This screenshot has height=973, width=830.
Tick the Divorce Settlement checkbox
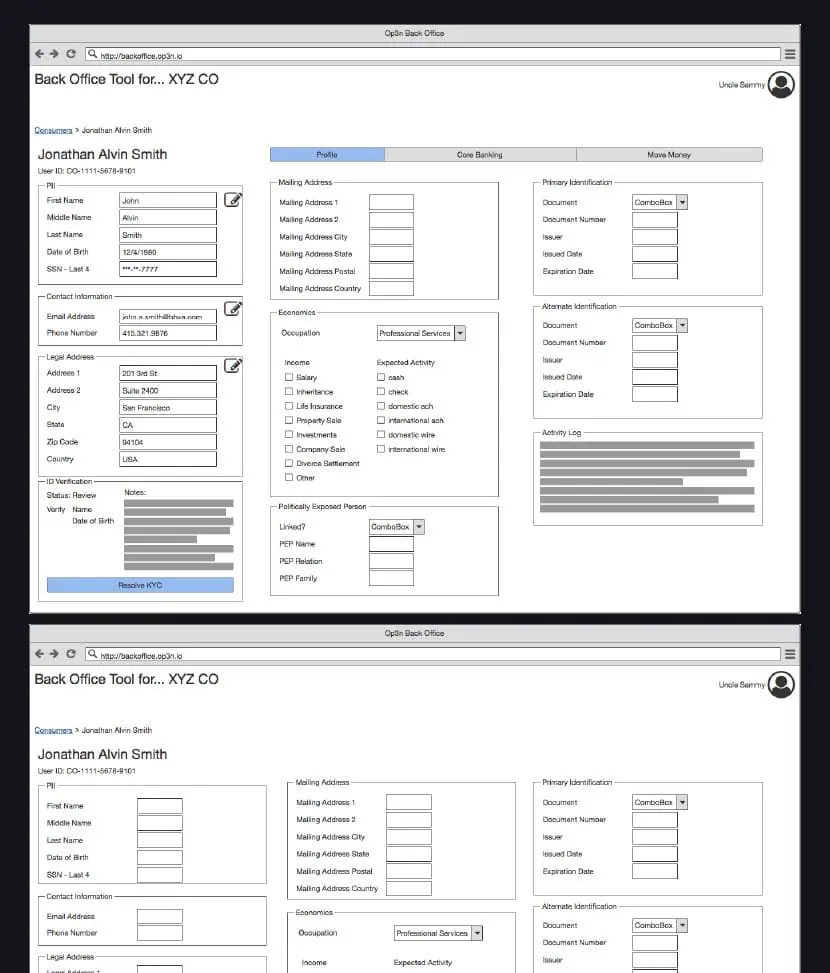coord(289,464)
